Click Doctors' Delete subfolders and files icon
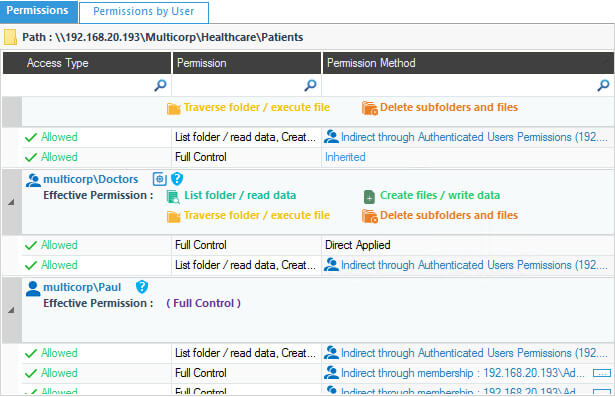This screenshot has width=615, height=397. click(x=369, y=216)
